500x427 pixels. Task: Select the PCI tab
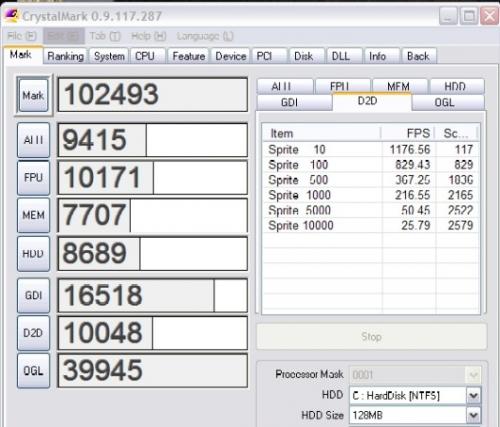pos(269,56)
